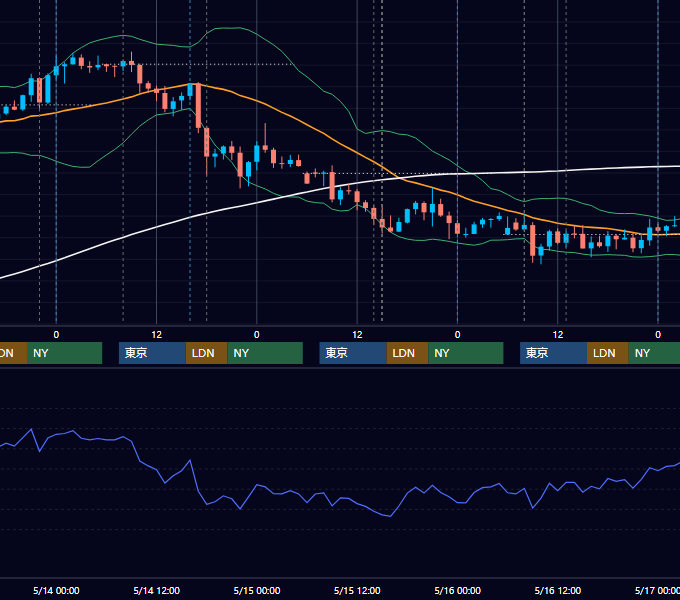Click the NY session block spanning 5/15 00:00
The image size is (680, 600).
(265, 353)
